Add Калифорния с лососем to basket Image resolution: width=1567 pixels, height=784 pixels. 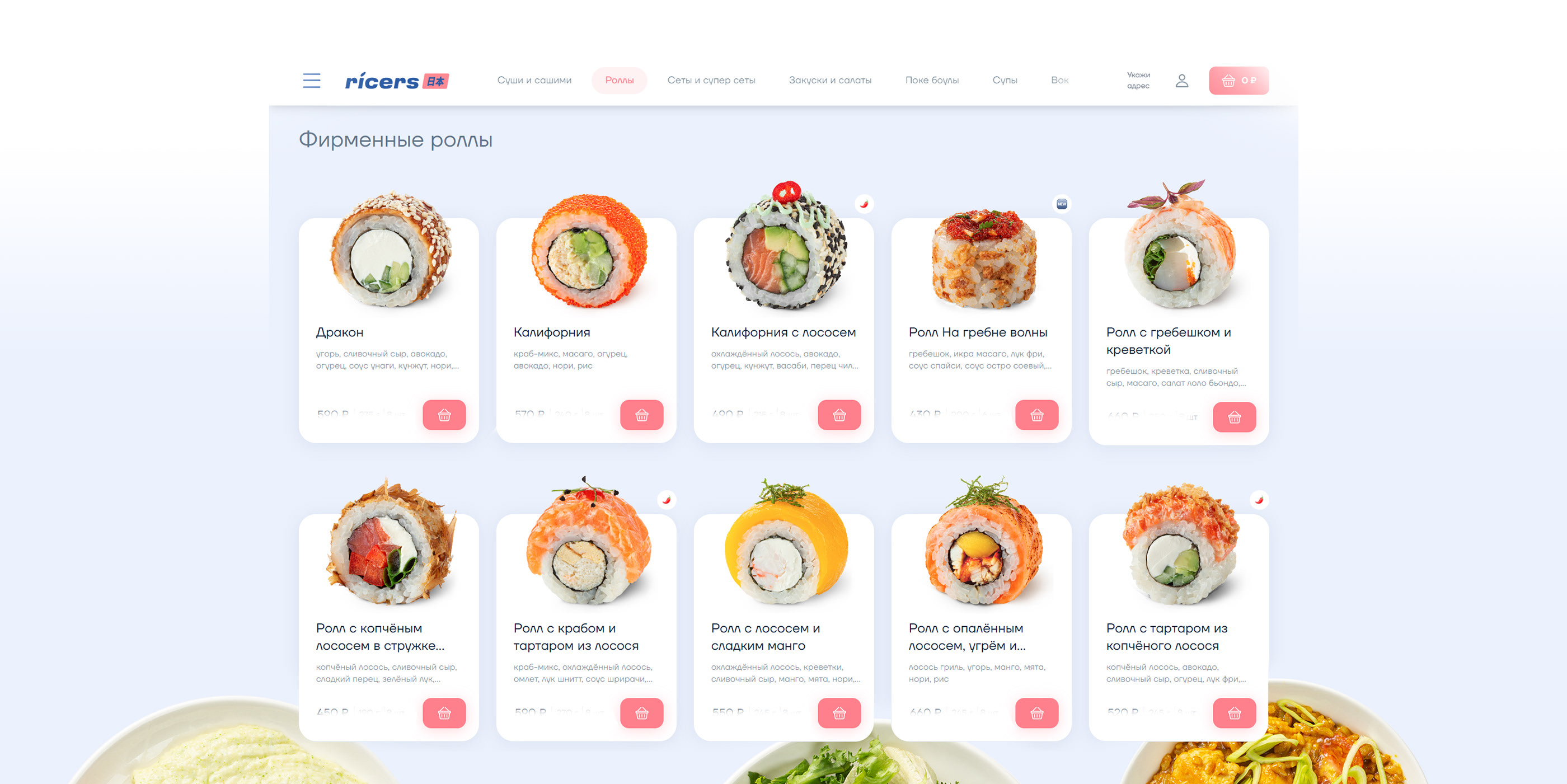(x=839, y=415)
